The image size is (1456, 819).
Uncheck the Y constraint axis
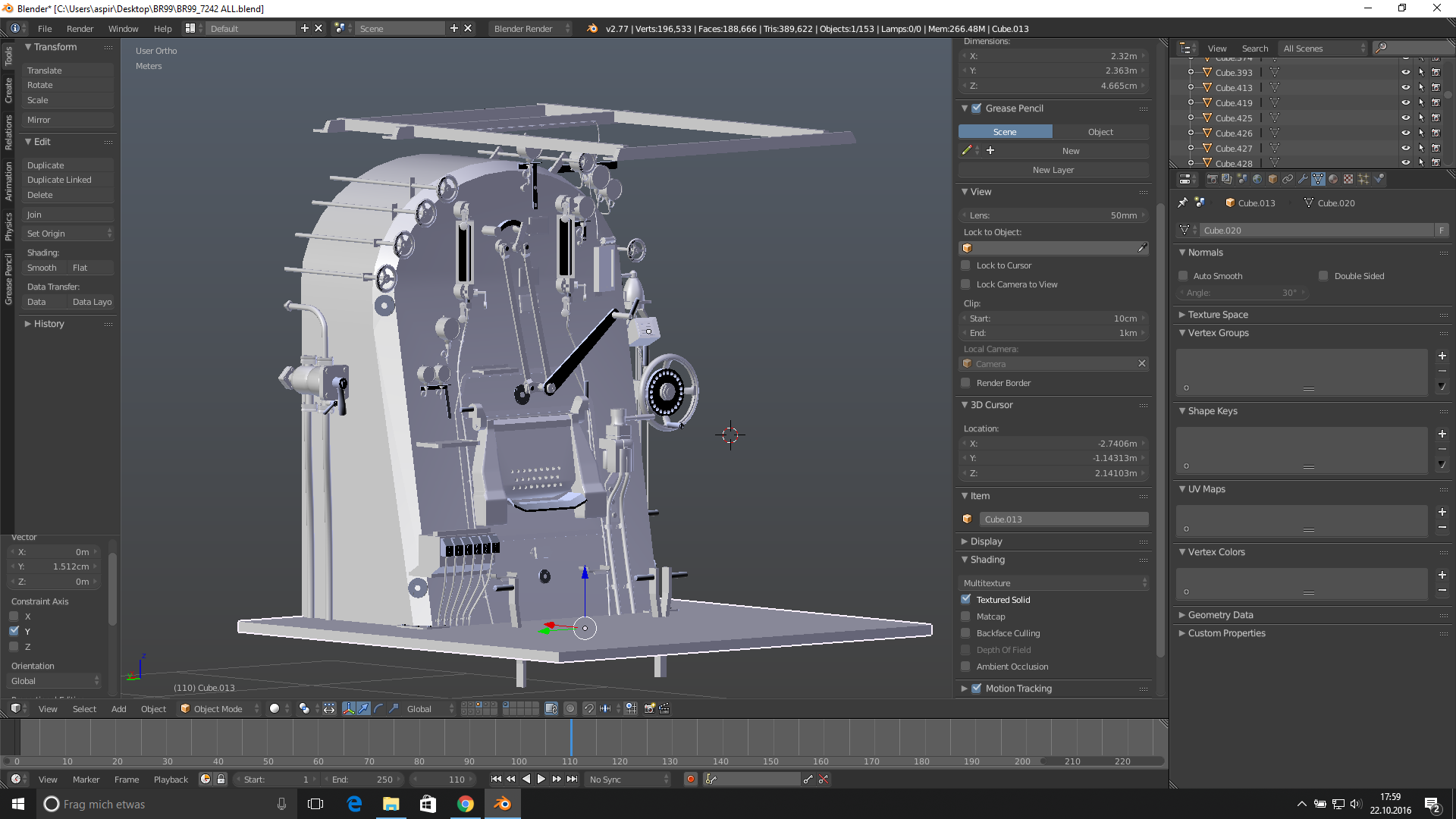[14, 631]
